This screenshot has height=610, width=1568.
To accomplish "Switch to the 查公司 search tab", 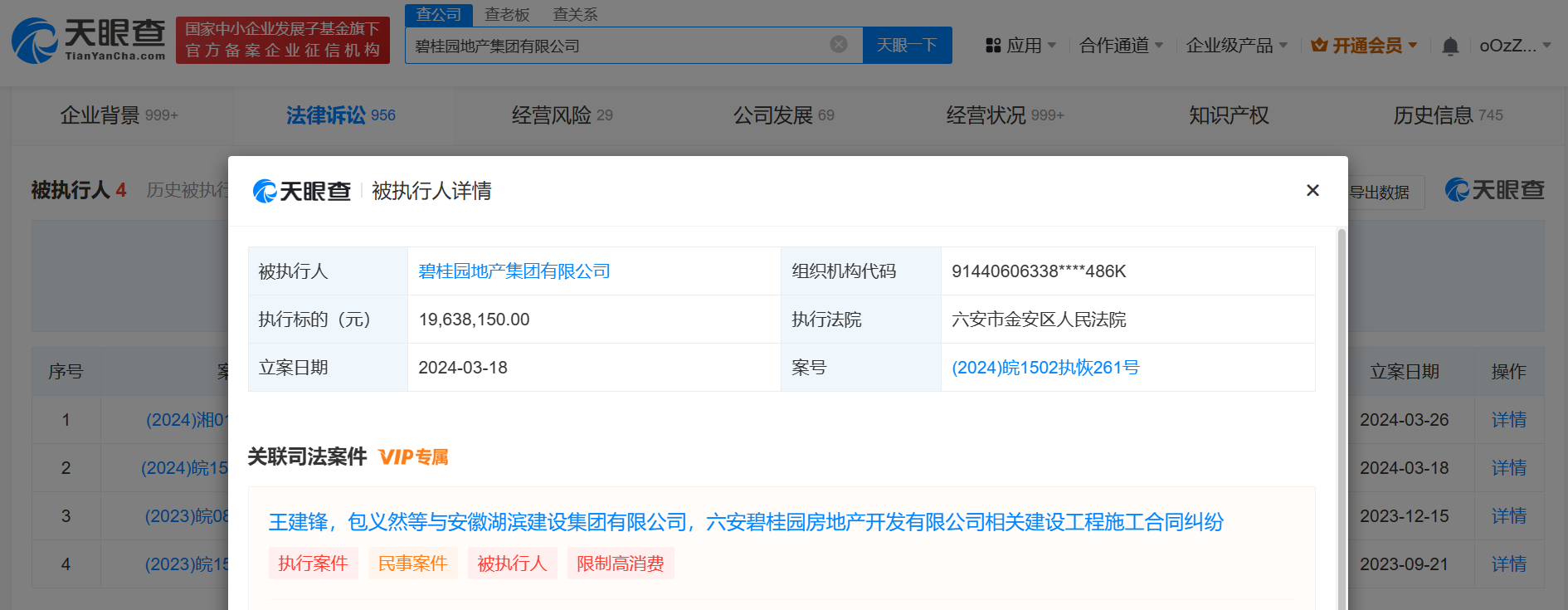I will [439, 15].
